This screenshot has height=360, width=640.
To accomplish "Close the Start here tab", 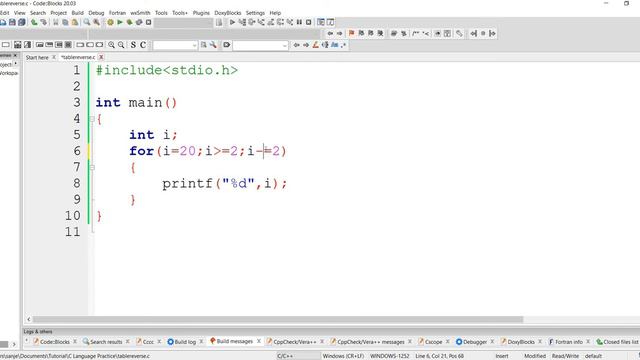I will 53,57.
